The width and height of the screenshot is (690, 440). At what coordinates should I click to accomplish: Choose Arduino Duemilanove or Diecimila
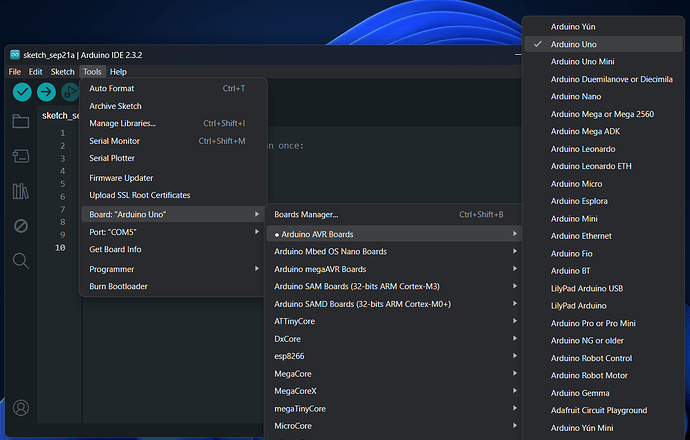point(603,79)
